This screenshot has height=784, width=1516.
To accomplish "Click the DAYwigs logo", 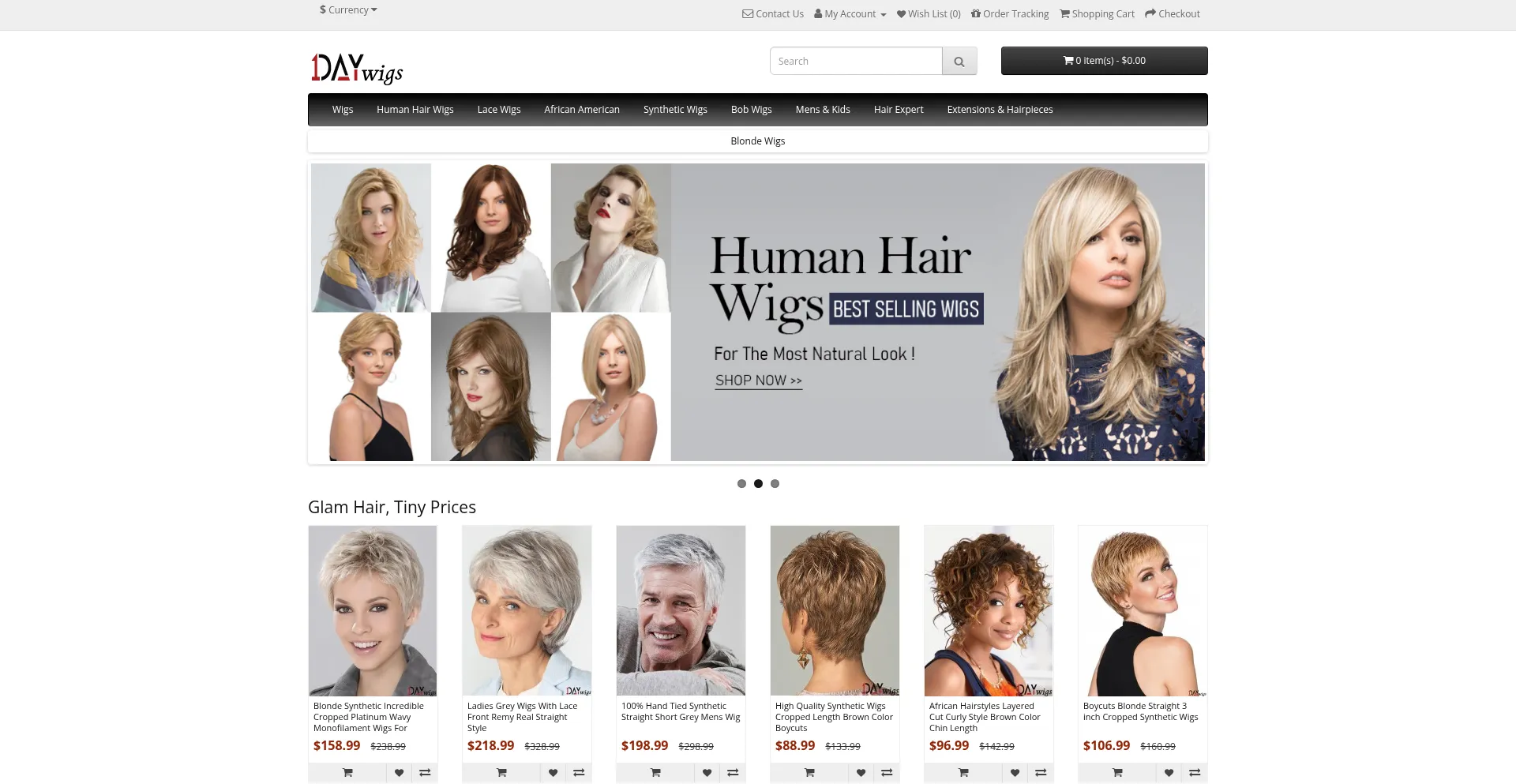I will 357,69.
